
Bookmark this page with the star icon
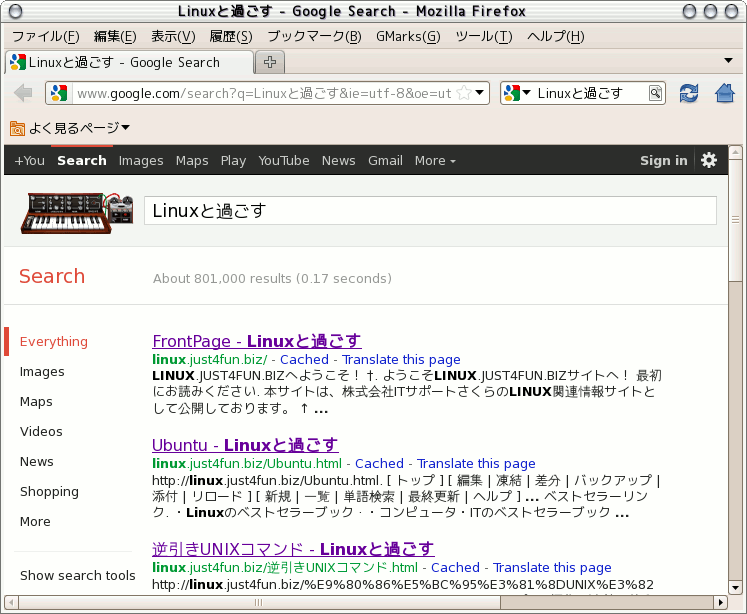point(464,93)
